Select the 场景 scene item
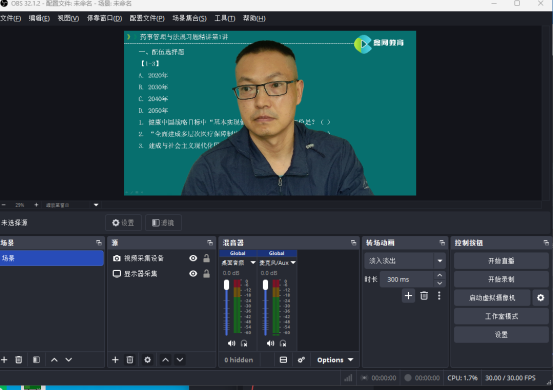Screen dimensions: 554x390 point(52,258)
